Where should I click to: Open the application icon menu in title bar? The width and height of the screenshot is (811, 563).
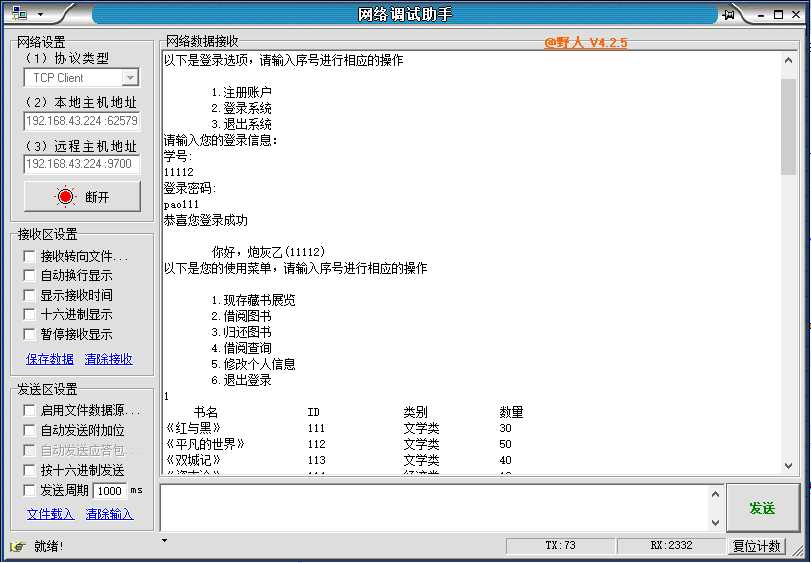tap(19, 13)
